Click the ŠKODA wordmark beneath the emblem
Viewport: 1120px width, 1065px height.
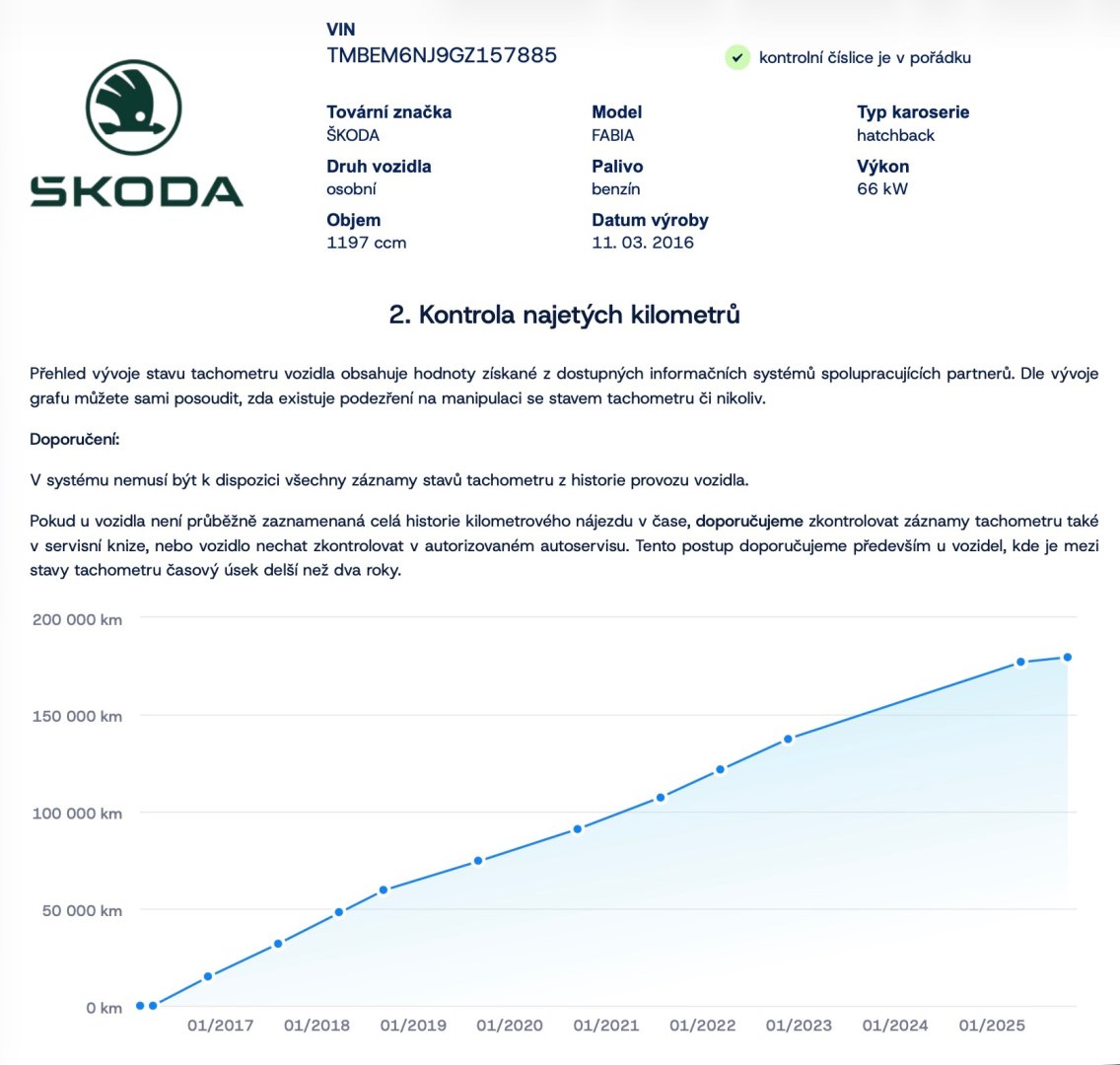(x=136, y=191)
